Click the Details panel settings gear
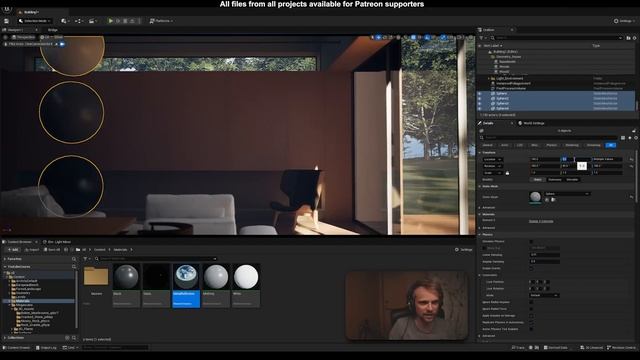This screenshot has height=360, width=640. point(635,138)
